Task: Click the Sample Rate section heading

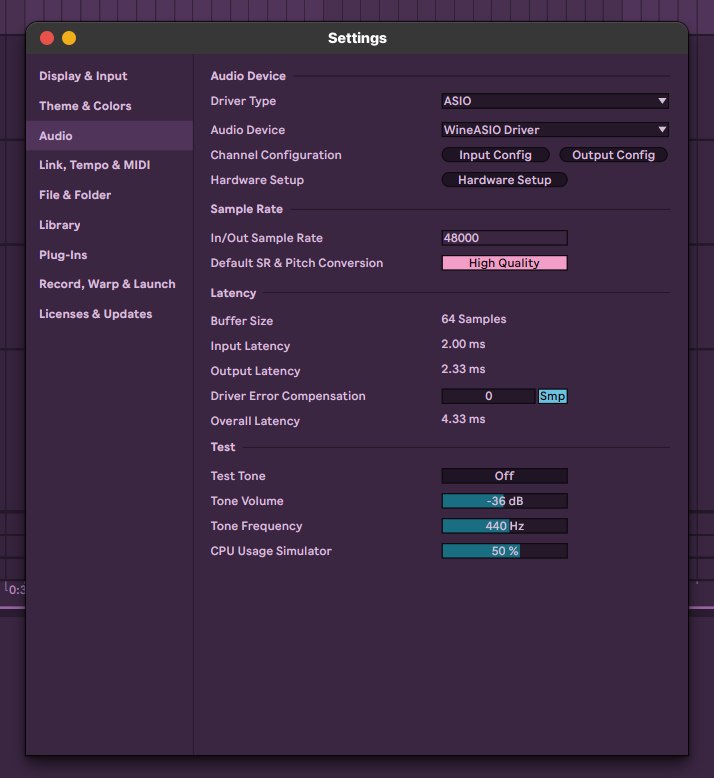Action: click(x=247, y=209)
